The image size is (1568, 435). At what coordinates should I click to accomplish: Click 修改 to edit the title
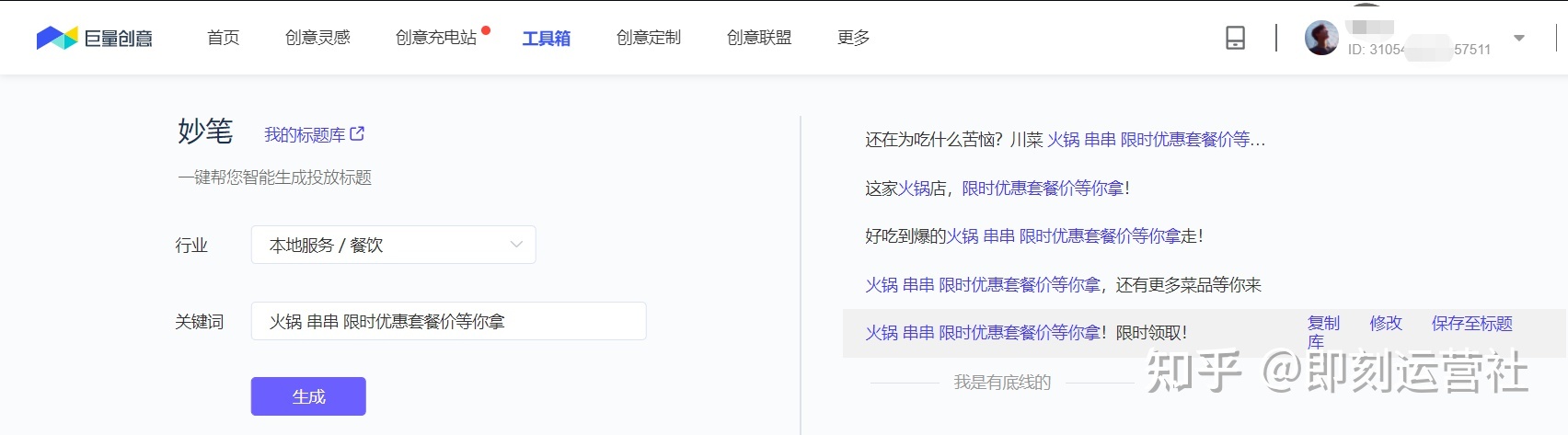[1385, 324]
